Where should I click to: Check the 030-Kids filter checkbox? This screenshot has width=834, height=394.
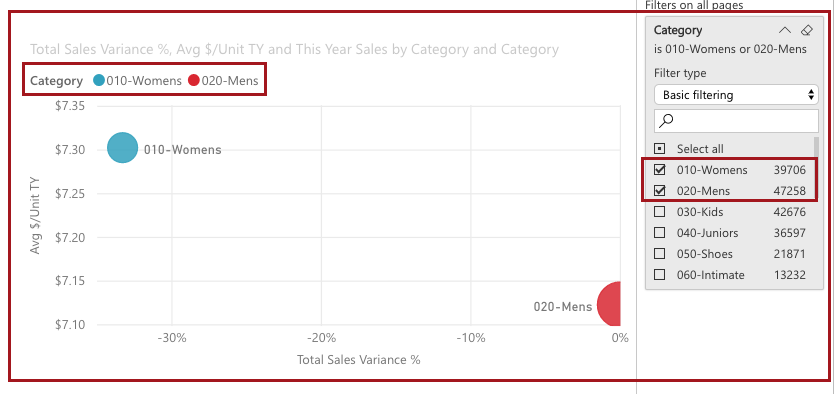(x=660, y=212)
